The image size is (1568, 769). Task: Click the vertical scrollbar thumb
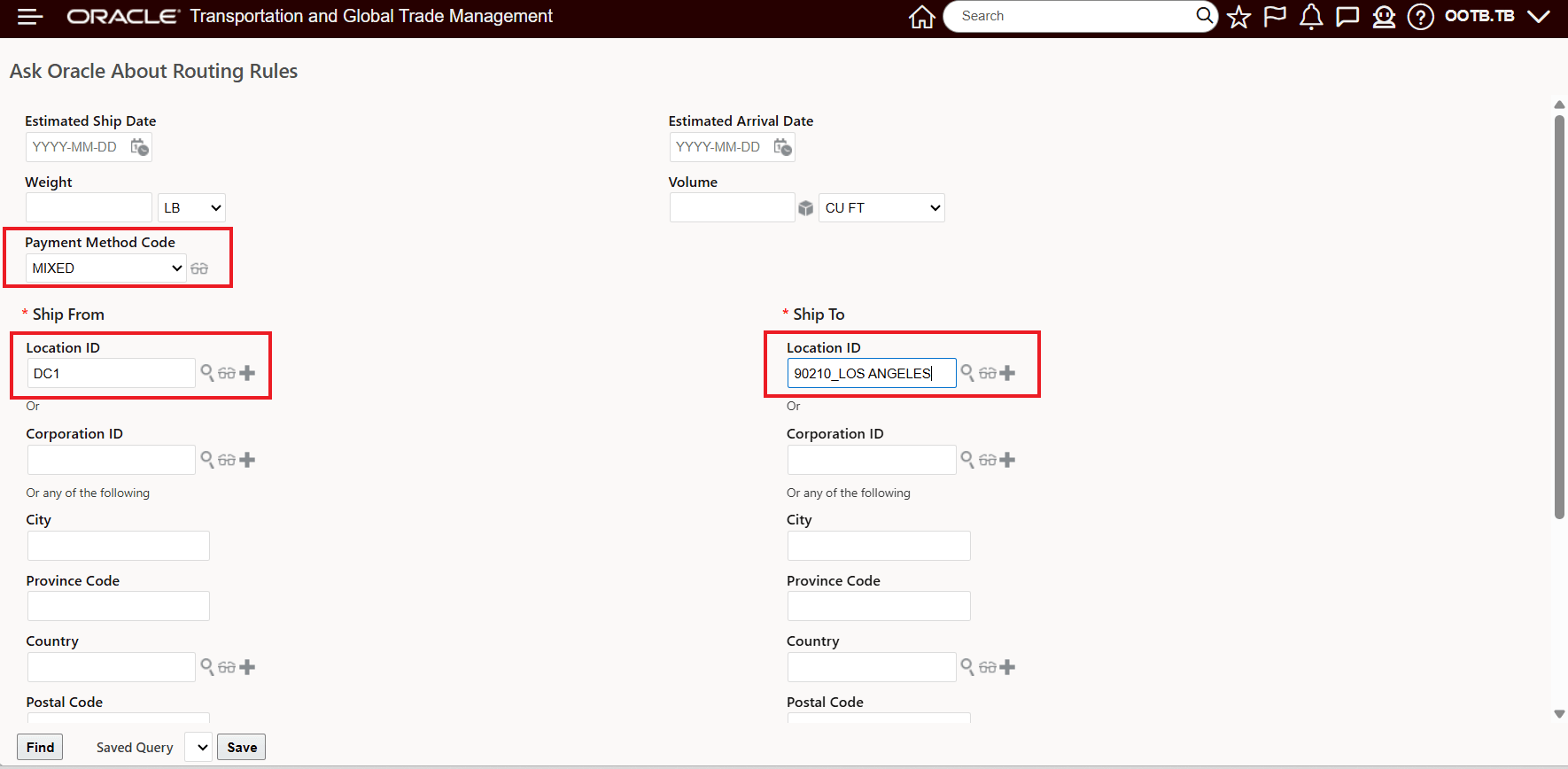coord(1559,316)
